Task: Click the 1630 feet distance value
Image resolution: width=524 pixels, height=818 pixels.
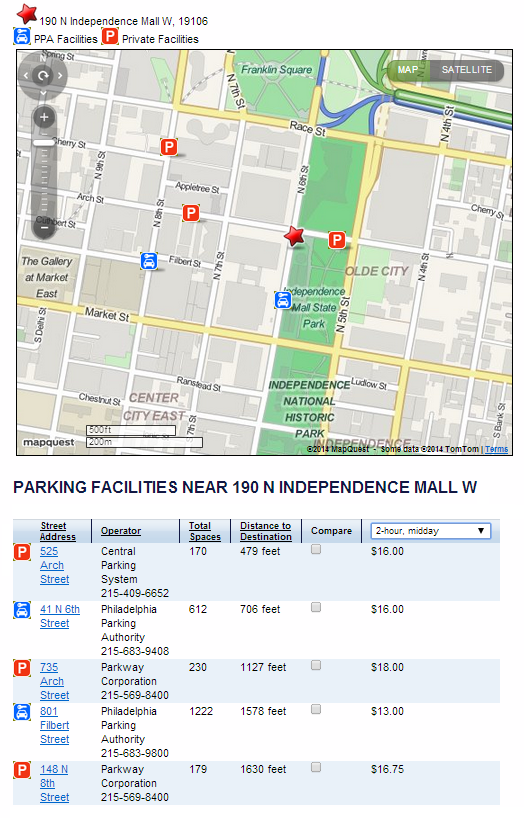Action: 263,769
